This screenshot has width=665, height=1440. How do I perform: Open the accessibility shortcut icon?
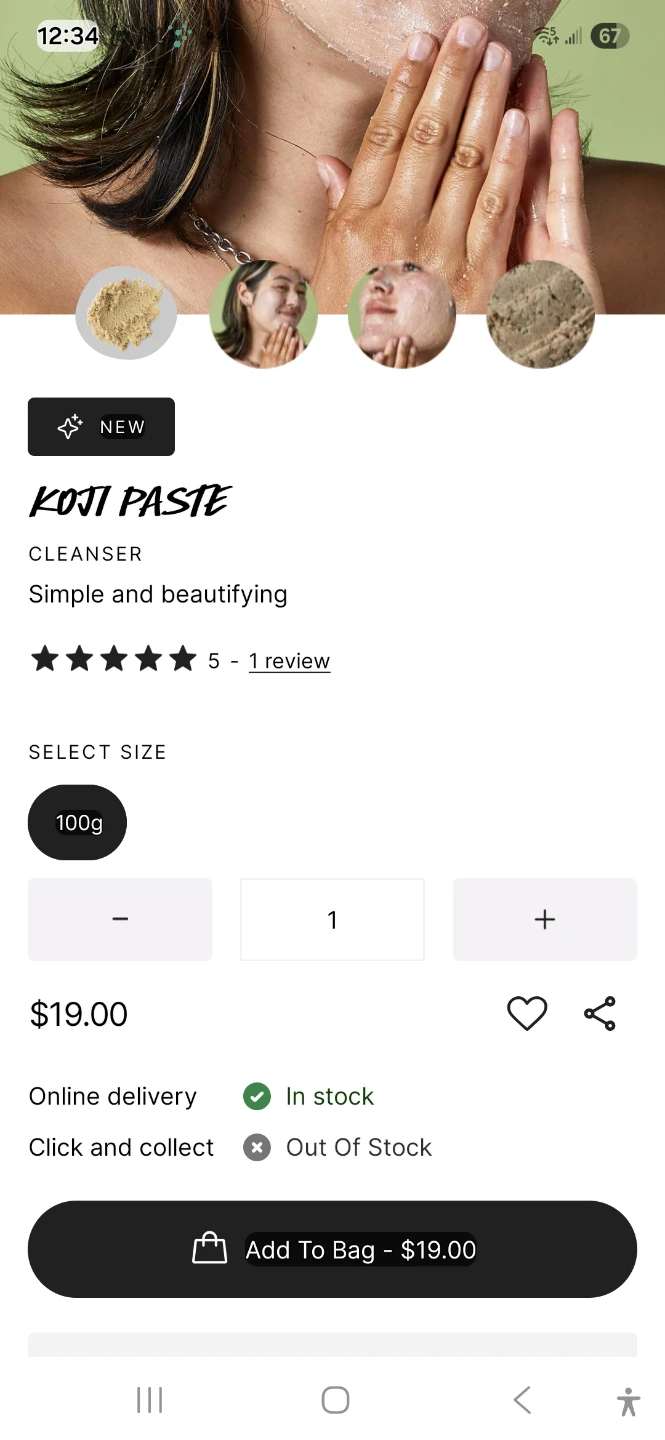[x=628, y=1401]
